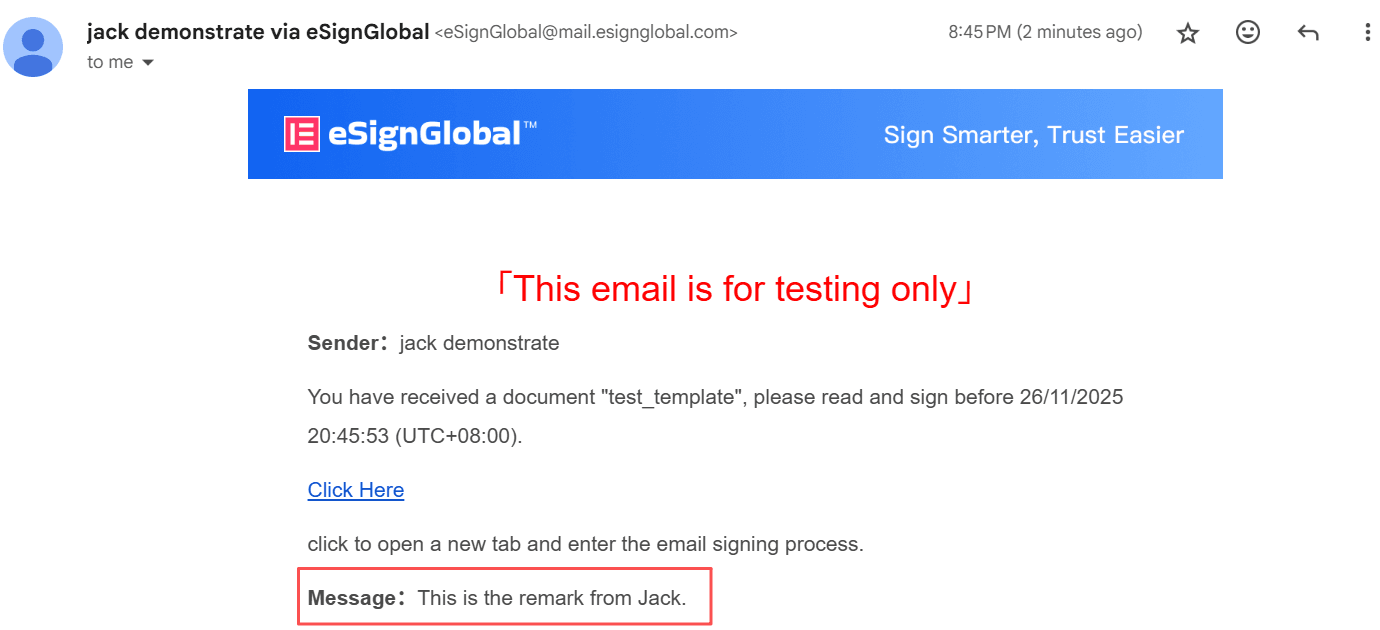The width and height of the screenshot is (1380, 630).
Task: Open the "Click Here" signing link
Action: coord(356,490)
